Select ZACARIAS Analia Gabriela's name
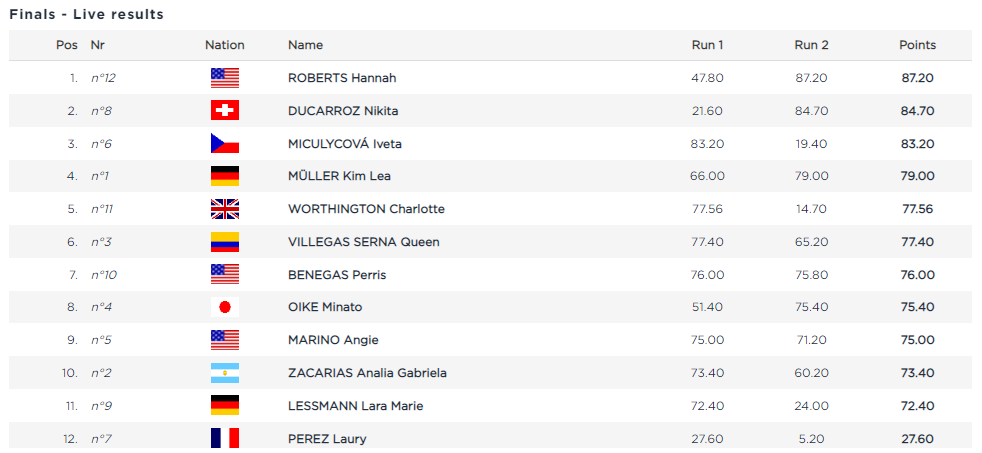982x453 pixels. point(367,373)
